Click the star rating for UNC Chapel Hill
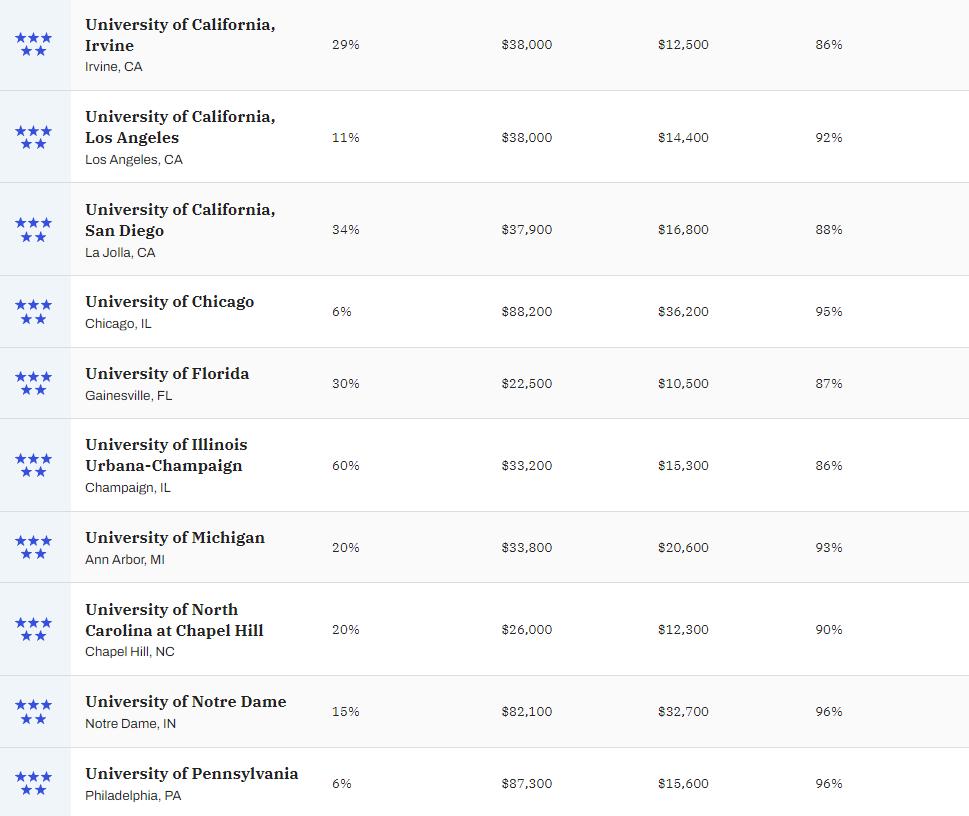This screenshot has width=969, height=816. [33, 630]
